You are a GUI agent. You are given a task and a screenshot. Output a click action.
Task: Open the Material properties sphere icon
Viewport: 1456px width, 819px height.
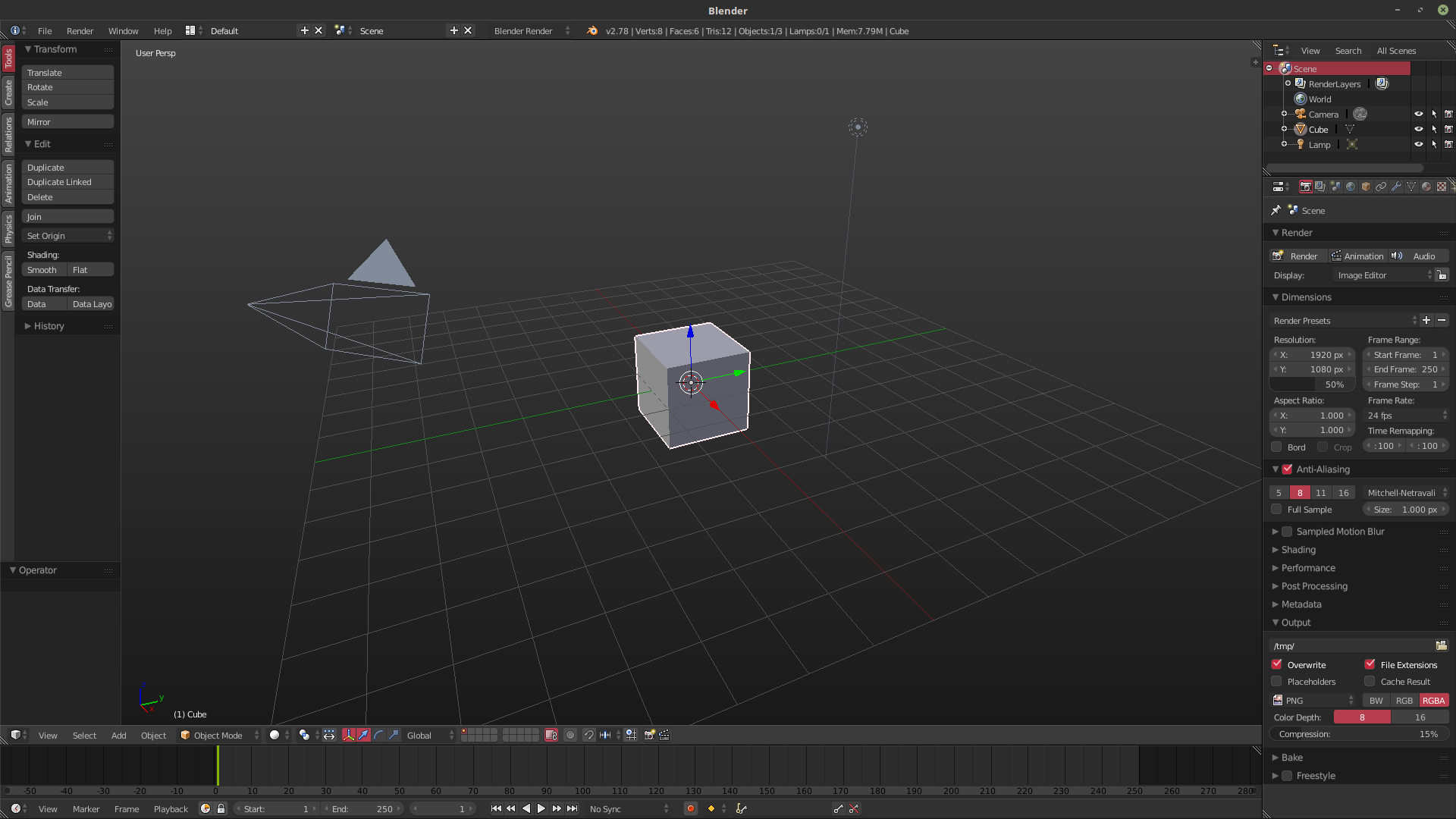[x=1426, y=187]
